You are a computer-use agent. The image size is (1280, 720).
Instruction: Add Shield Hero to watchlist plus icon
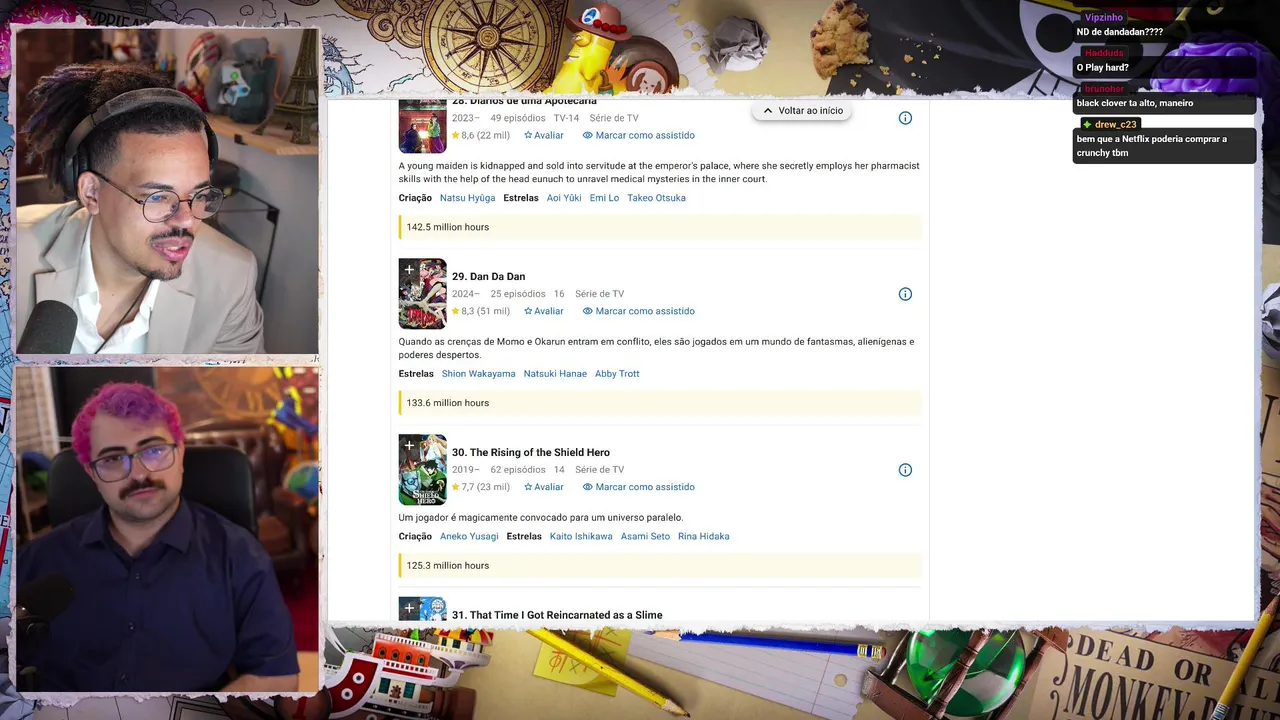click(409, 446)
